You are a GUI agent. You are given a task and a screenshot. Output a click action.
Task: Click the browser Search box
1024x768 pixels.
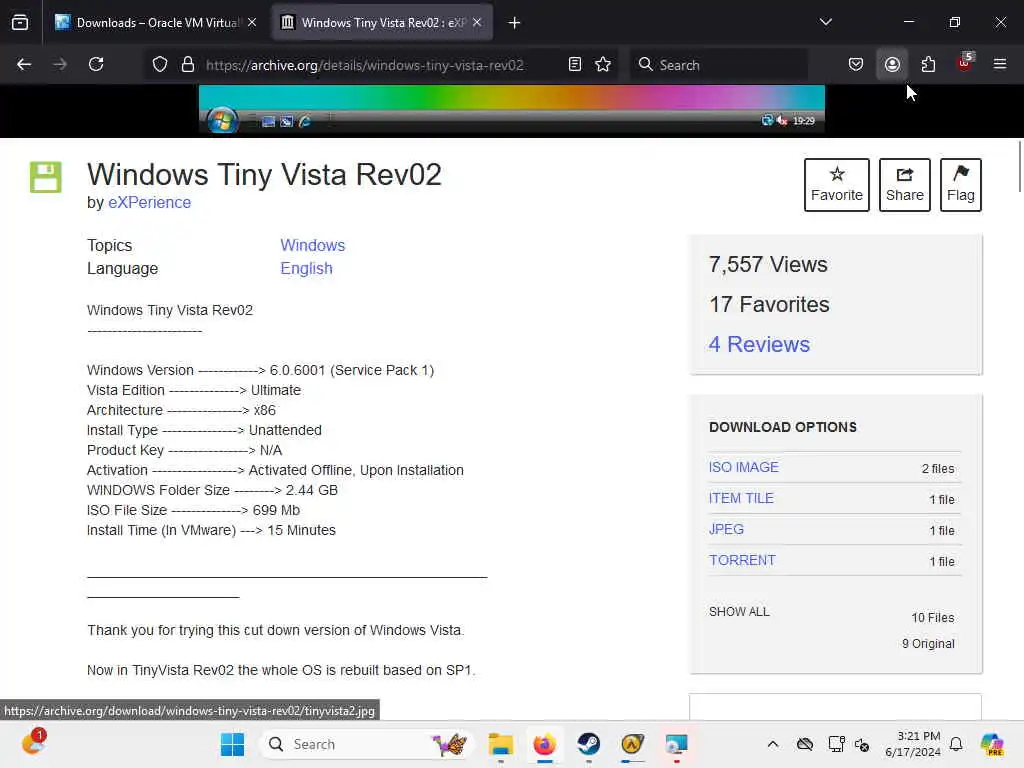718,65
